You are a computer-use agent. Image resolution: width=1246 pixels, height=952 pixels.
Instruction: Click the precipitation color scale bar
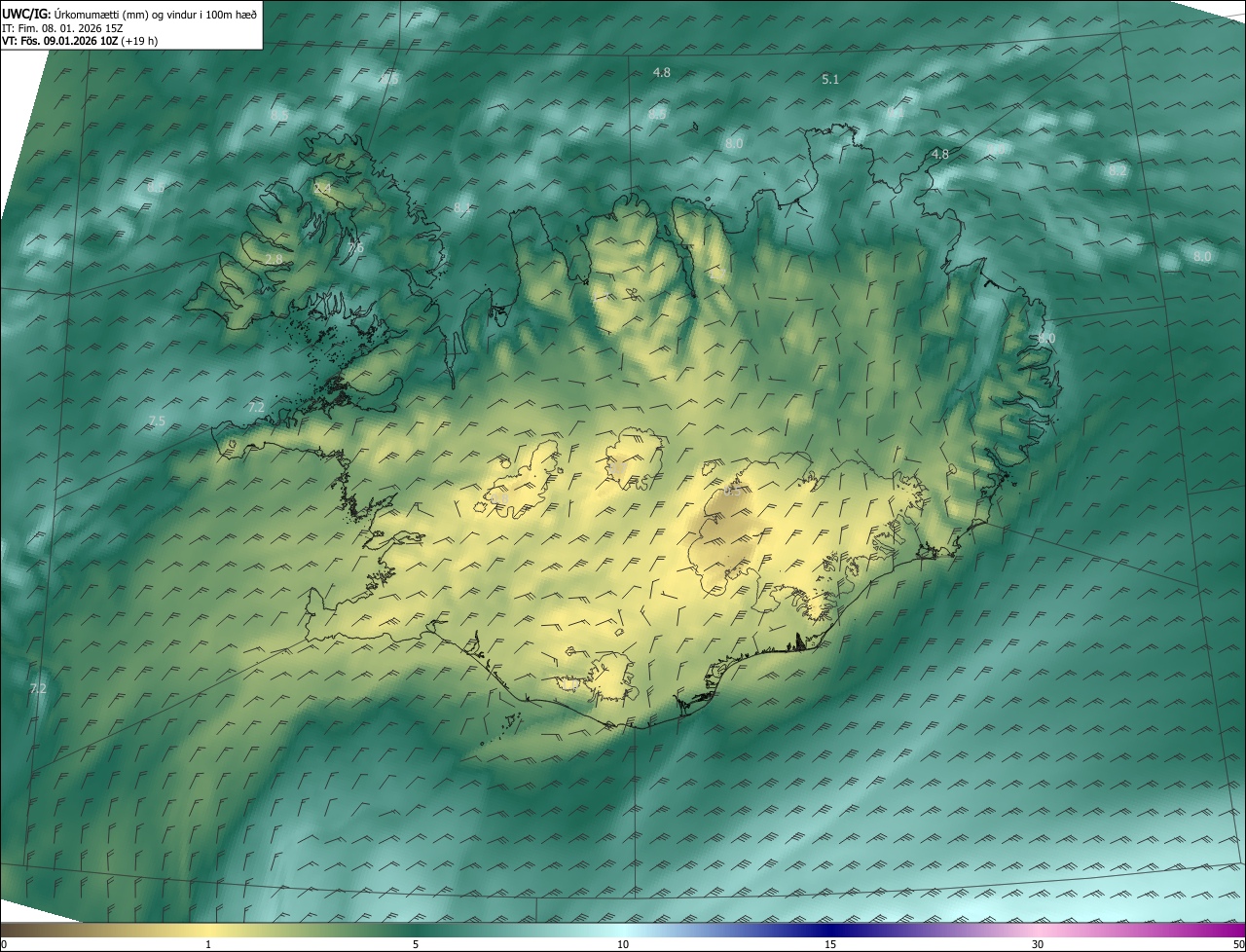pos(623,930)
